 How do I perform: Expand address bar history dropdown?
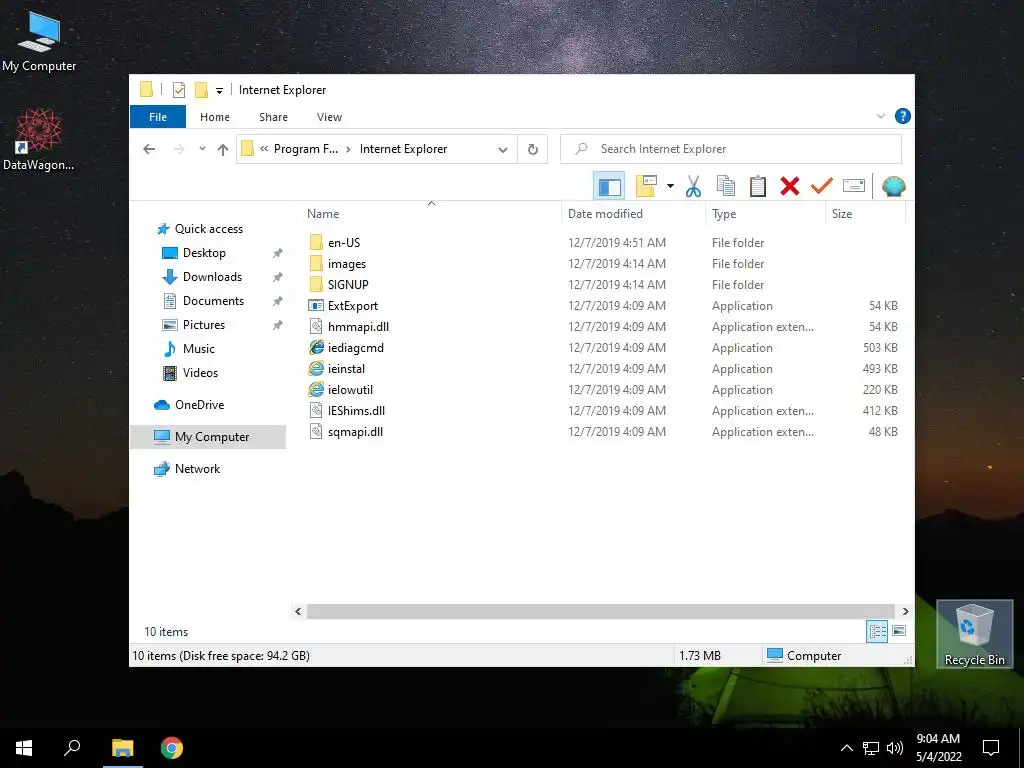503,150
